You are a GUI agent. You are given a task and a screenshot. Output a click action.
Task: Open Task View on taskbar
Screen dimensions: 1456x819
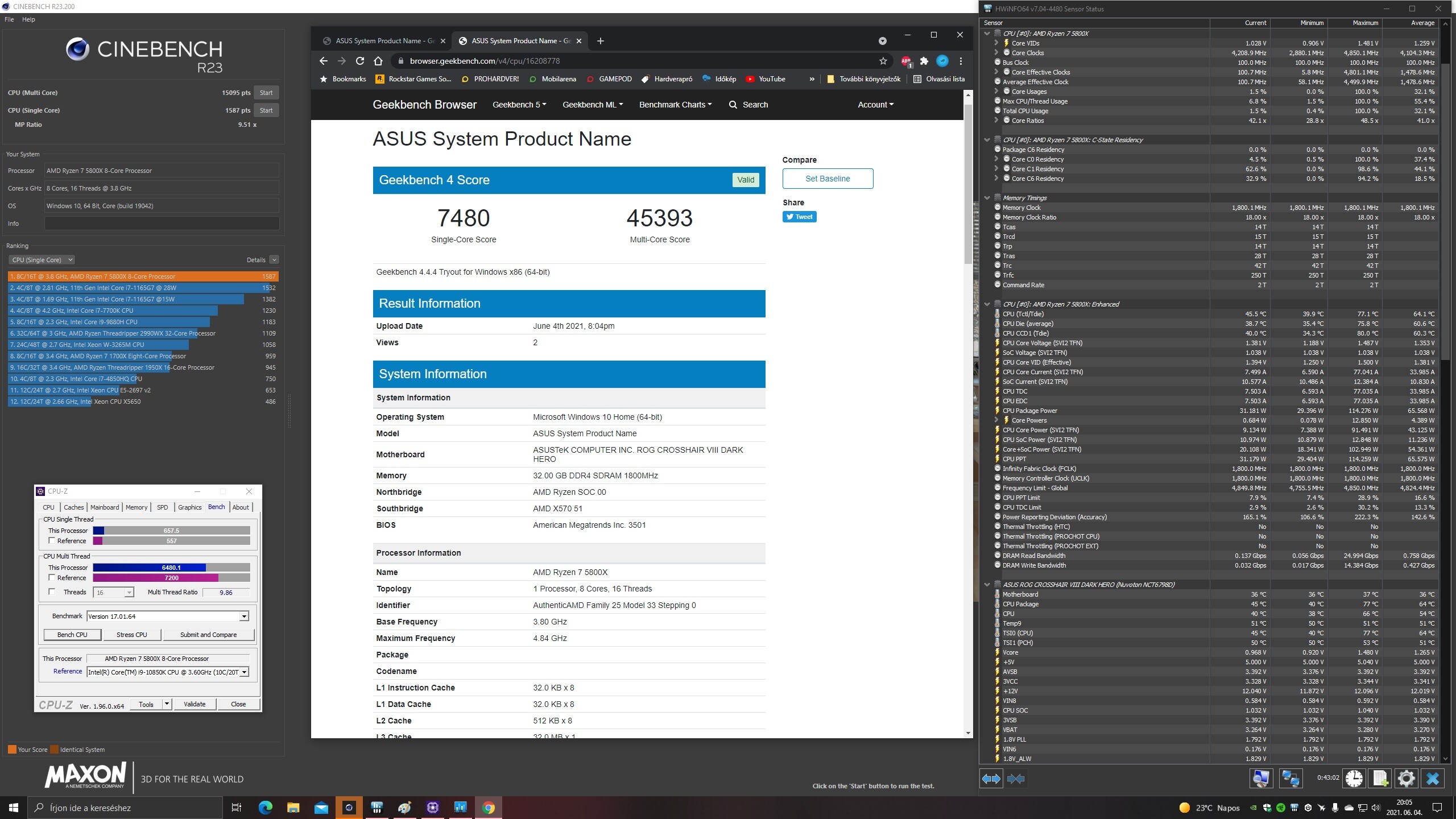[x=237, y=808]
